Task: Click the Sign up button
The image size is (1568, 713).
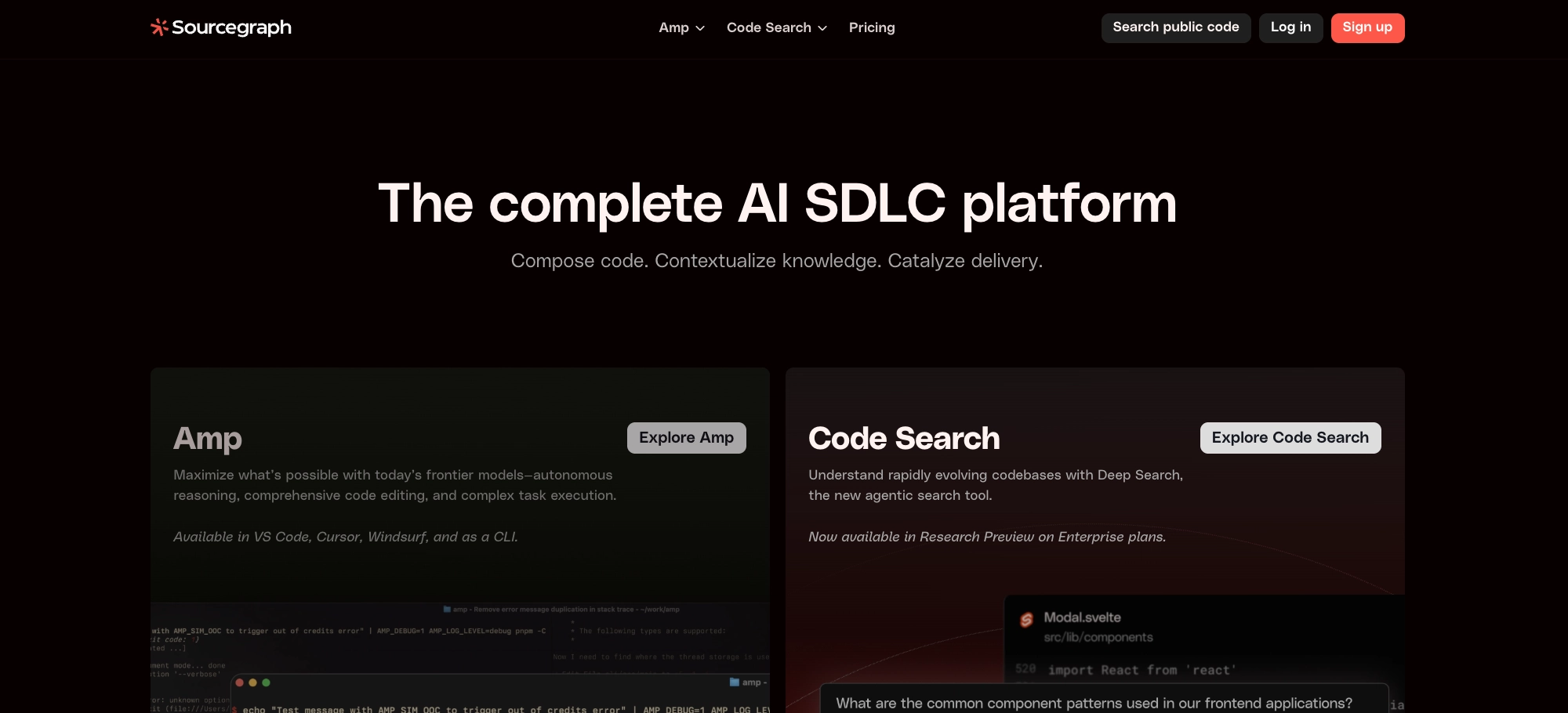Action: click(x=1367, y=27)
